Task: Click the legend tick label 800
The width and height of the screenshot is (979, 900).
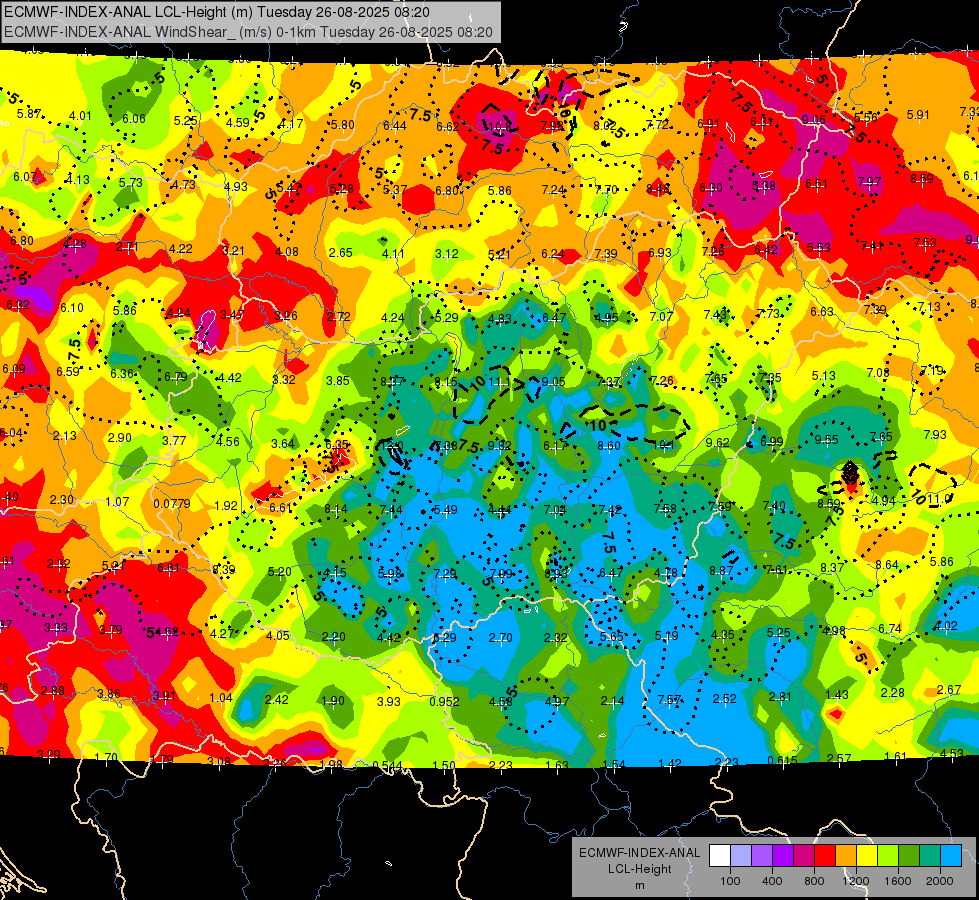Action: point(814,881)
